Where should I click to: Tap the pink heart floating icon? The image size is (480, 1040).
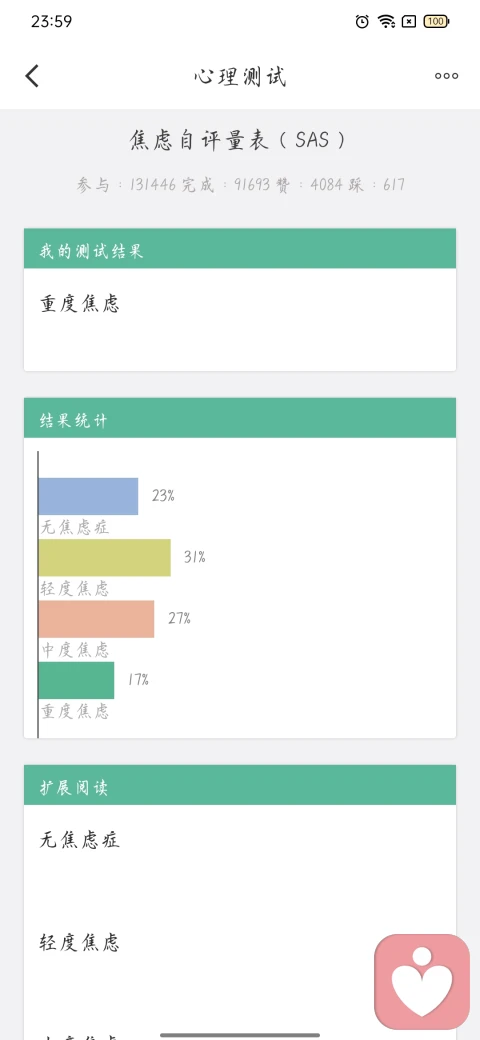point(422,982)
